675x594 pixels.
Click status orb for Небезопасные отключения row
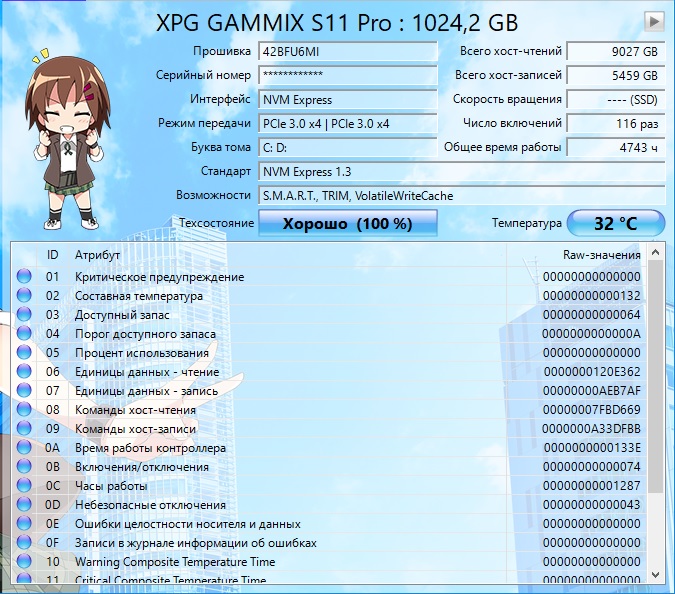[x=24, y=504]
